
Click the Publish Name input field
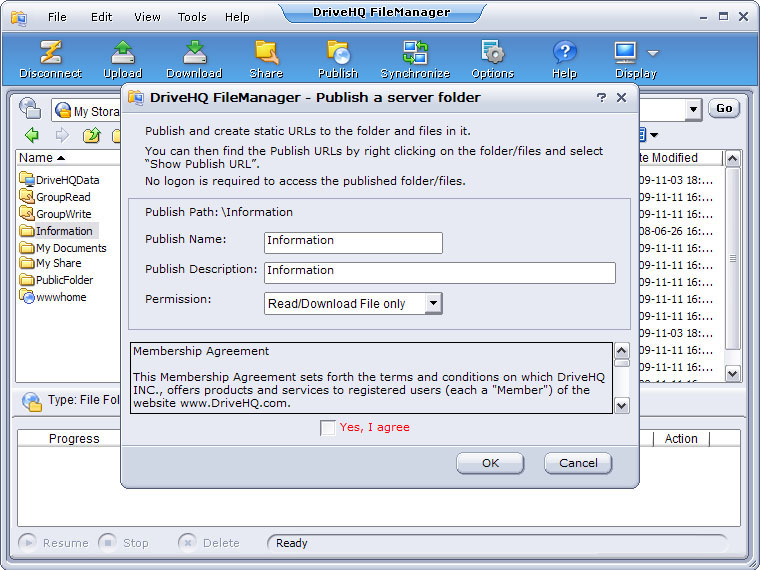[x=353, y=242]
